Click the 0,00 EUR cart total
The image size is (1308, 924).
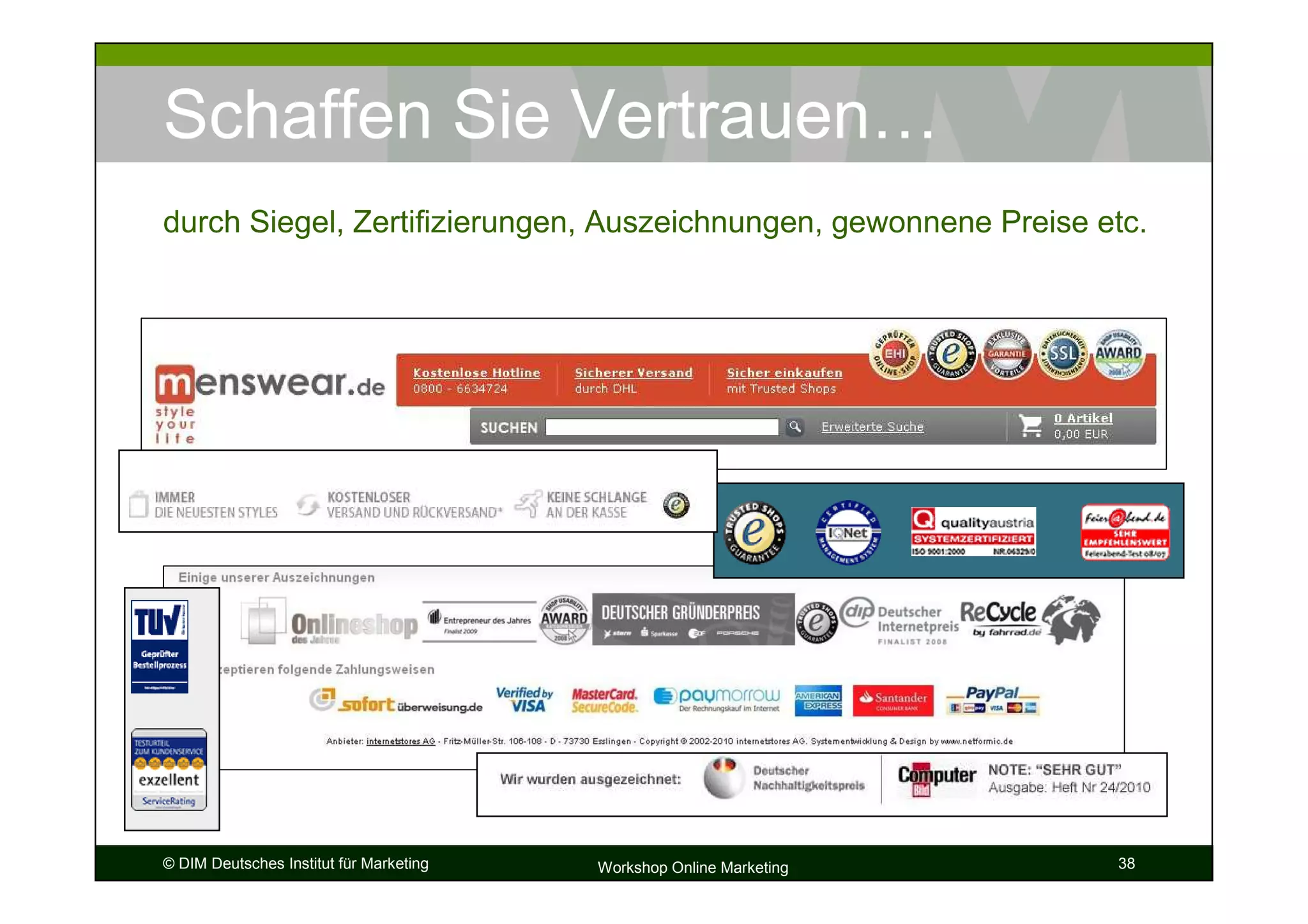pos(1081,434)
